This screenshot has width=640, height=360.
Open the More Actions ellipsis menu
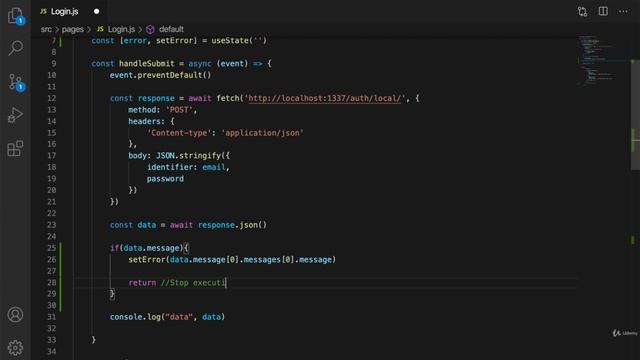tap(623, 11)
